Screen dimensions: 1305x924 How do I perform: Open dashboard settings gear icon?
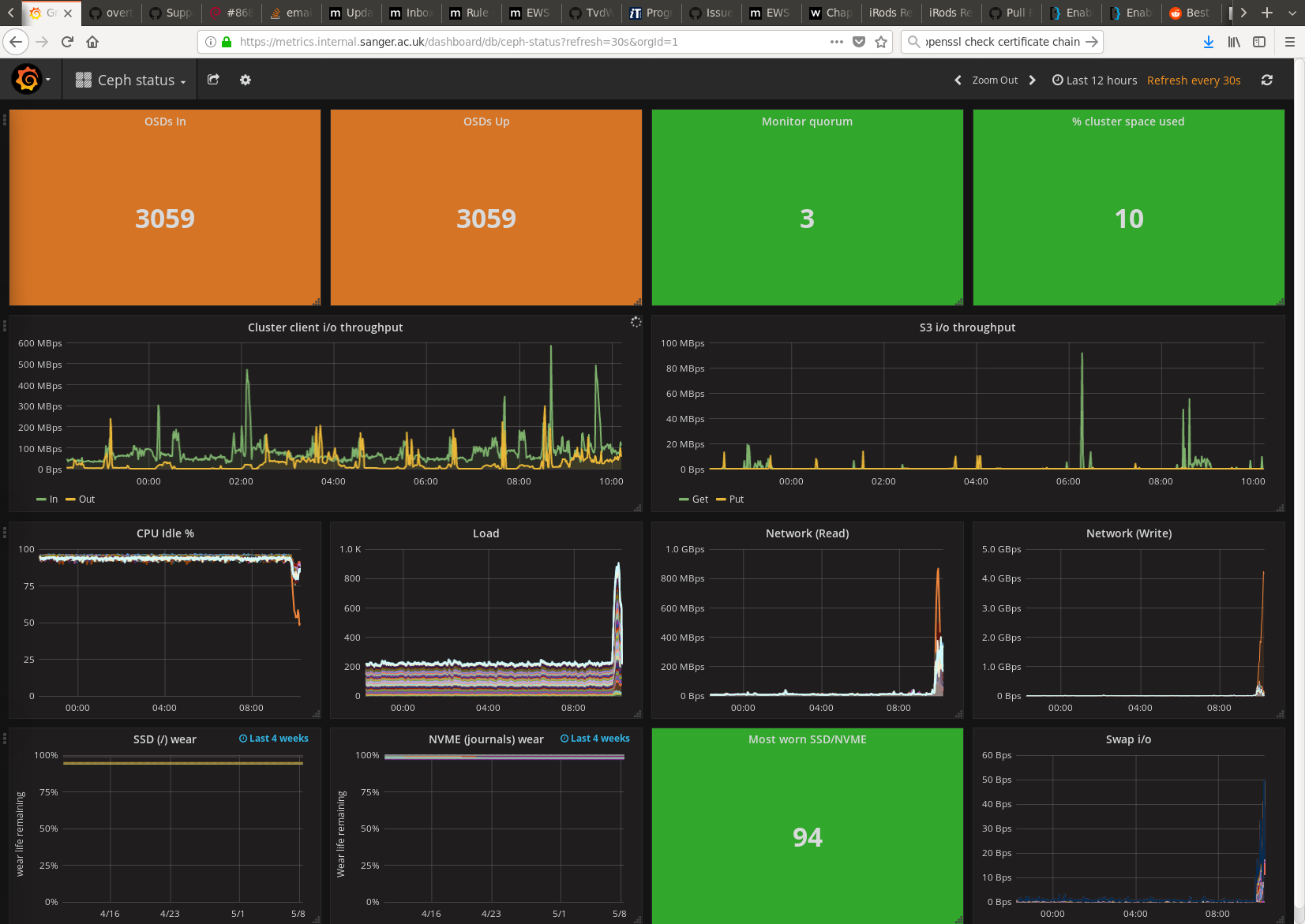point(246,80)
